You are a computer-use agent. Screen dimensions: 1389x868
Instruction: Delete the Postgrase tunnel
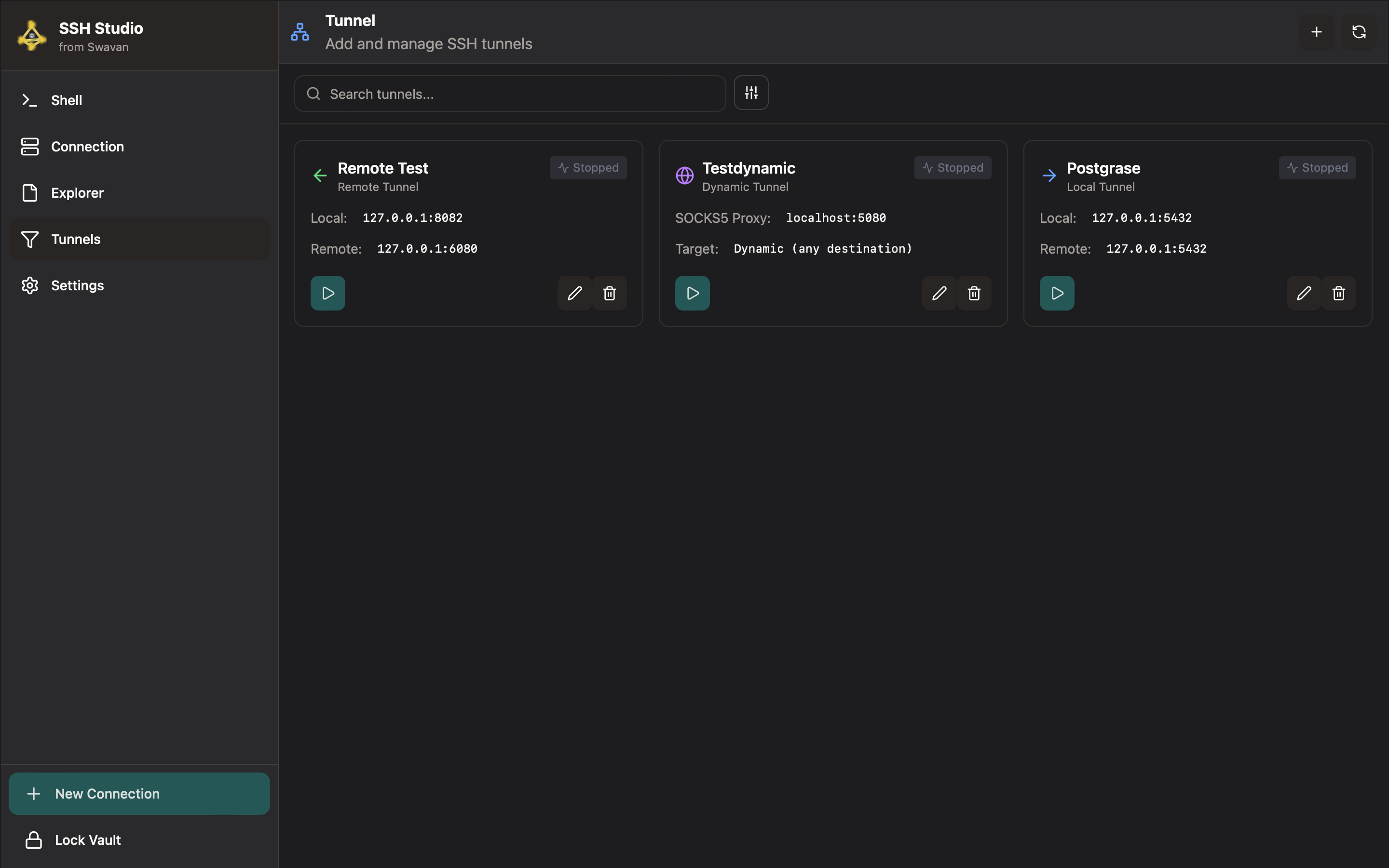click(x=1338, y=293)
